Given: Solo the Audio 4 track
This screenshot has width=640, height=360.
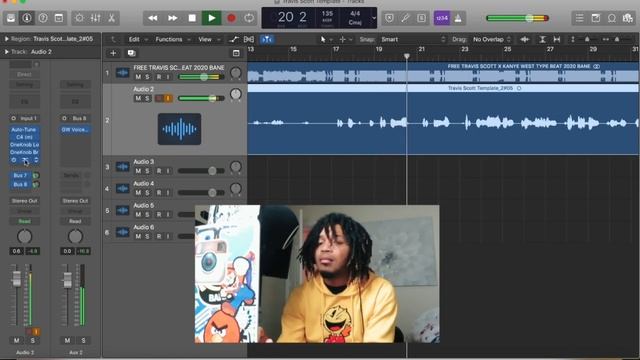Looking at the screenshot, I should 147,193.
